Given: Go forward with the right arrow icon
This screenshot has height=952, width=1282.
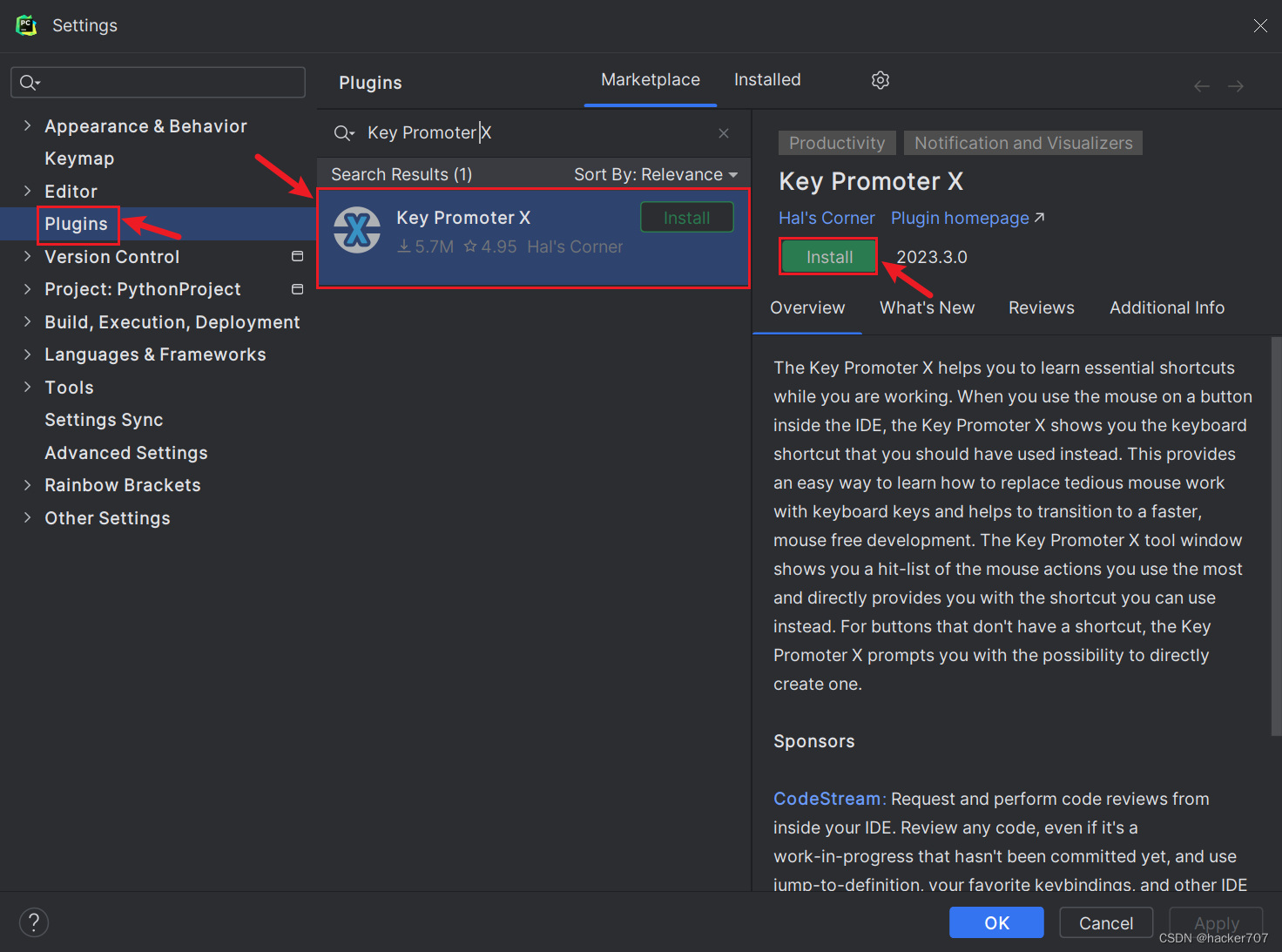Looking at the screenshot, I should pyautogui.click(x=1236, y=85).
